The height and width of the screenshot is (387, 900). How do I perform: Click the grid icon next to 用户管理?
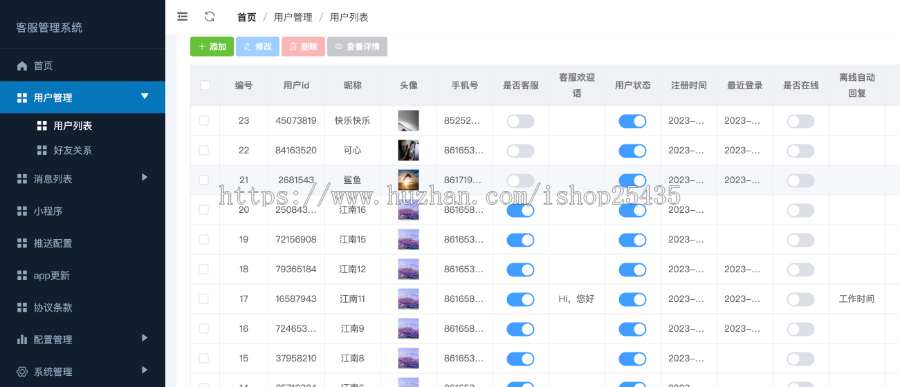coord(22,98)
